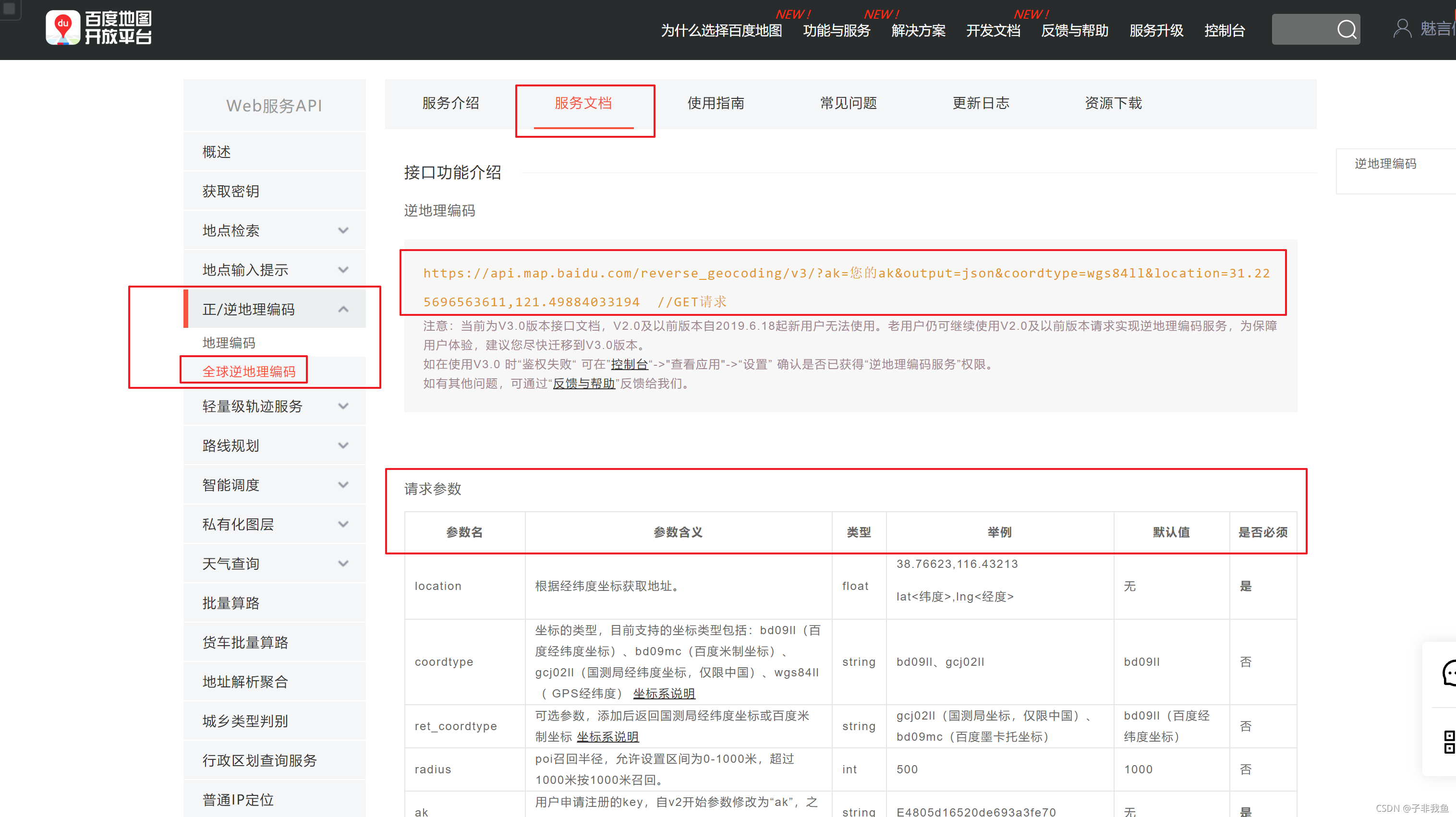Viewport: 1456px width, 817px height.
Task: Switch to the 服务文档 tab
Action: (583, 103)
